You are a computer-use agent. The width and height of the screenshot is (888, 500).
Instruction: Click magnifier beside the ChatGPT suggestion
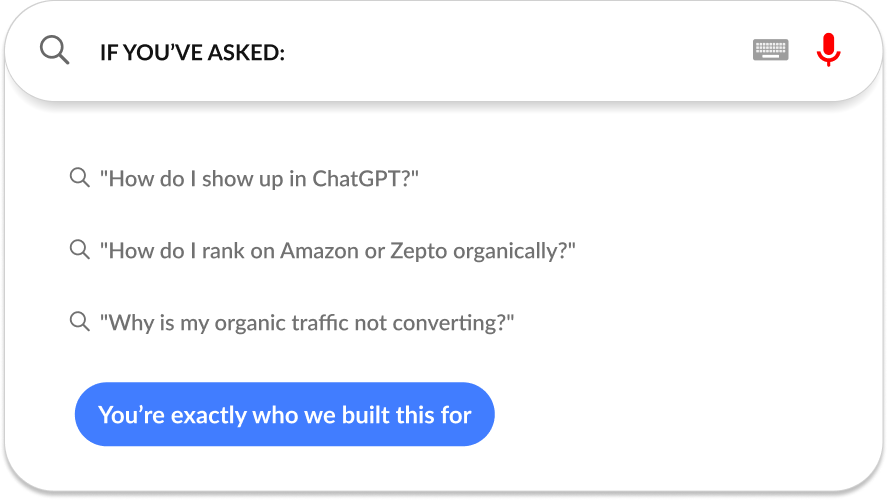pos(79,177)
